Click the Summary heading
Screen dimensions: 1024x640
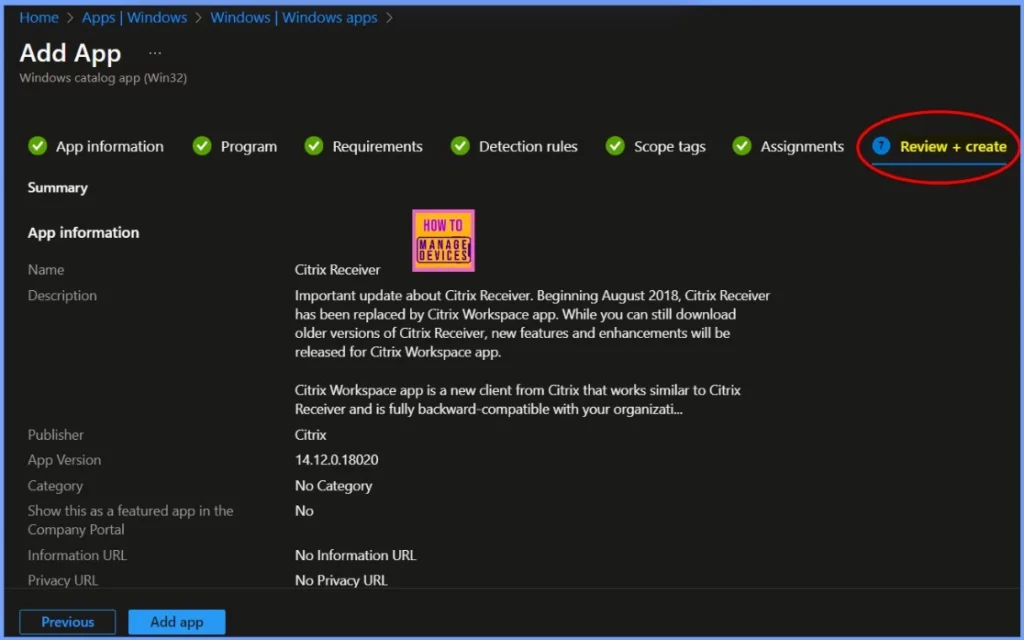pos(57,188)
